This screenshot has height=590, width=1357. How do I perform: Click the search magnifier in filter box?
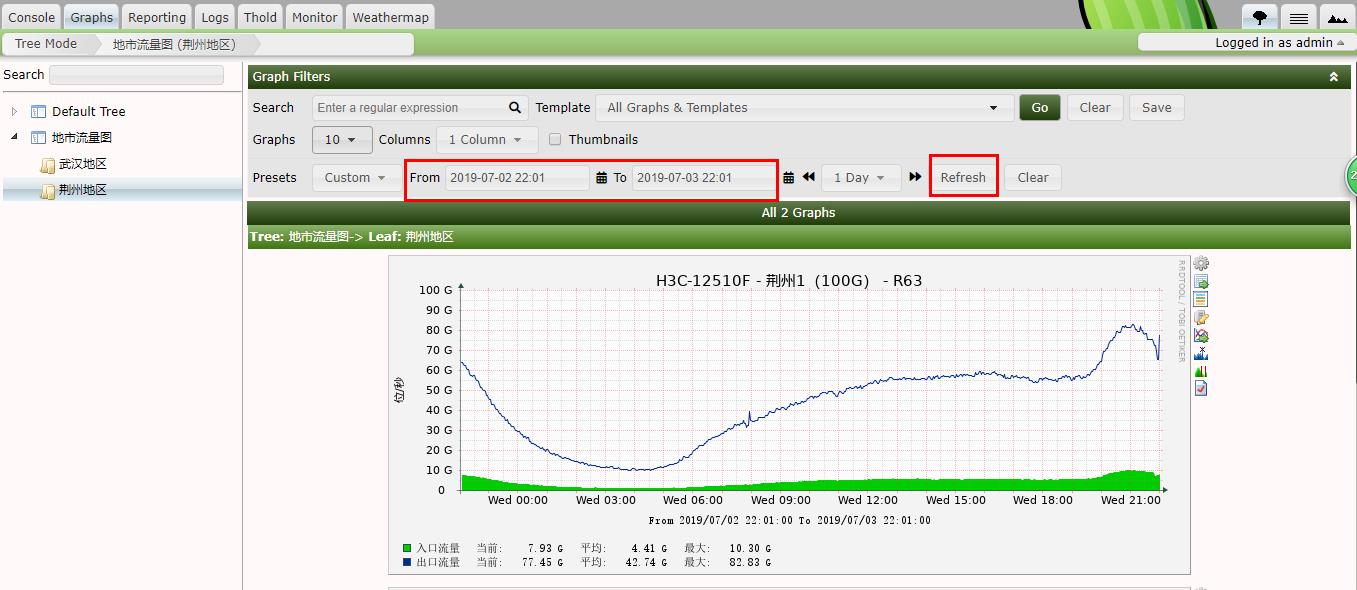point(515,108)
